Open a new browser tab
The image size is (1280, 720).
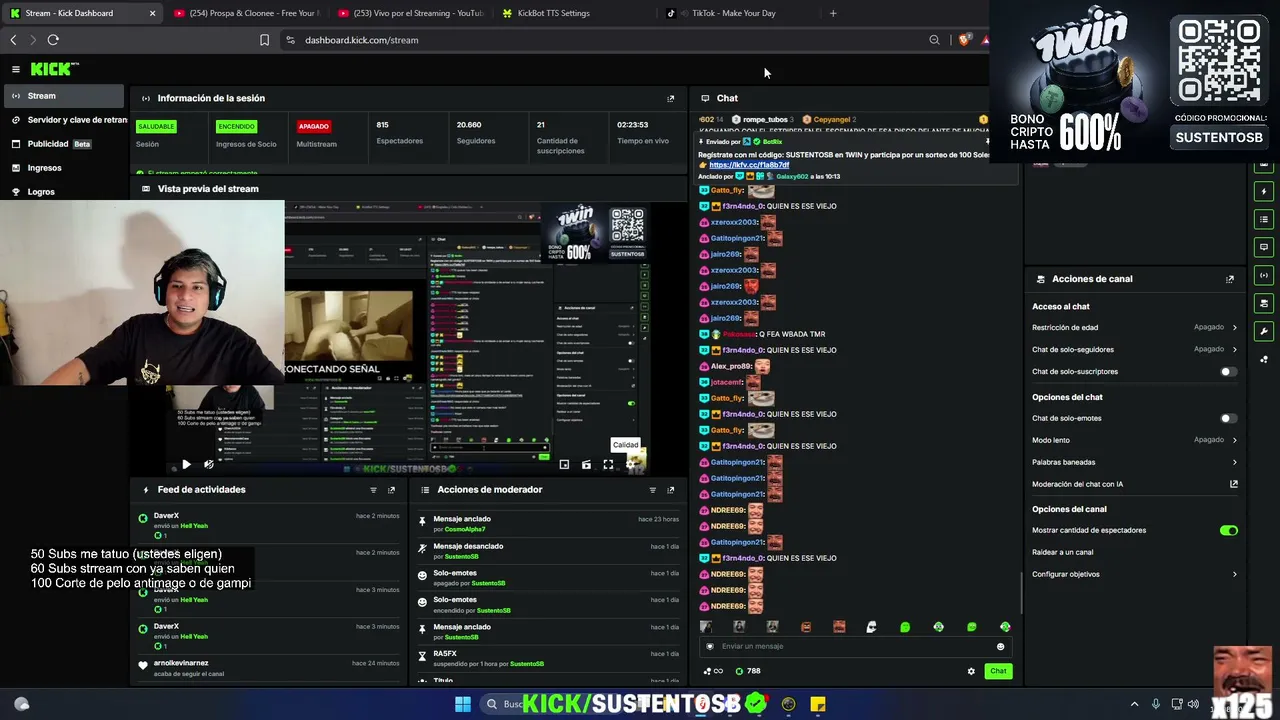pos(833,13)
